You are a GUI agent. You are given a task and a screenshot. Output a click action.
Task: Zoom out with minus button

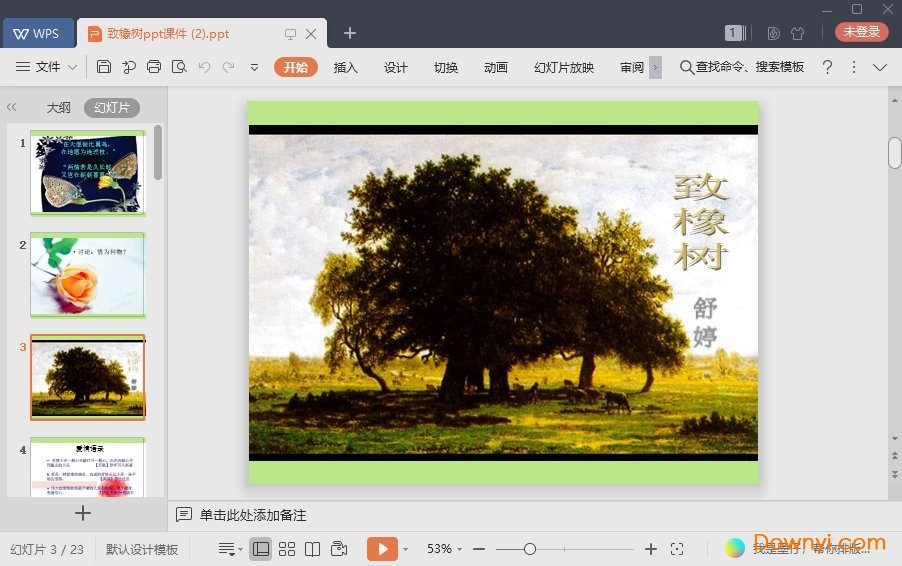click(479, 549)
